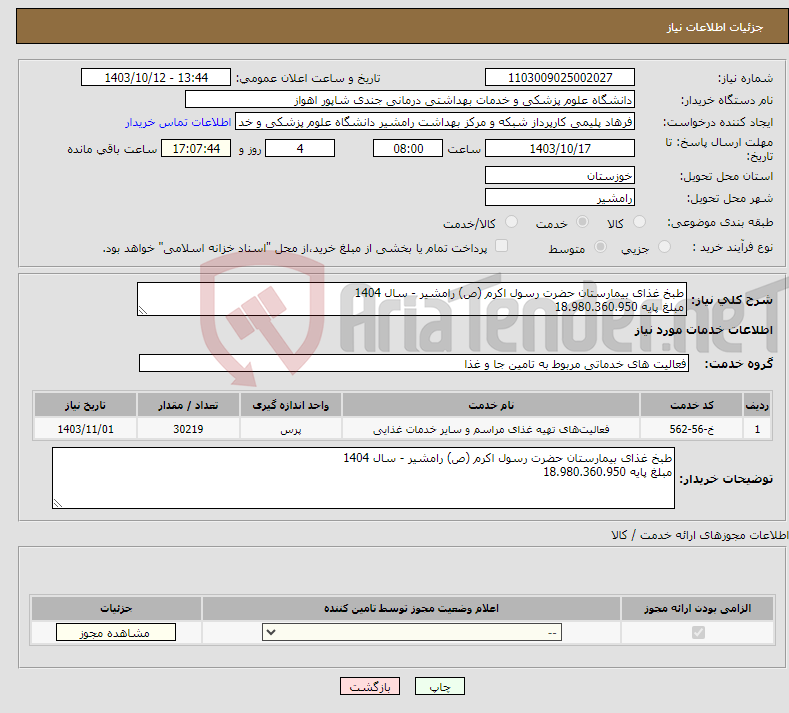Viewport: 789px width, 713px height.
Task: Click the اطلاعات مجوزهای ارائه خدمت / کالا heading
Action: click(x=699, y=535)
